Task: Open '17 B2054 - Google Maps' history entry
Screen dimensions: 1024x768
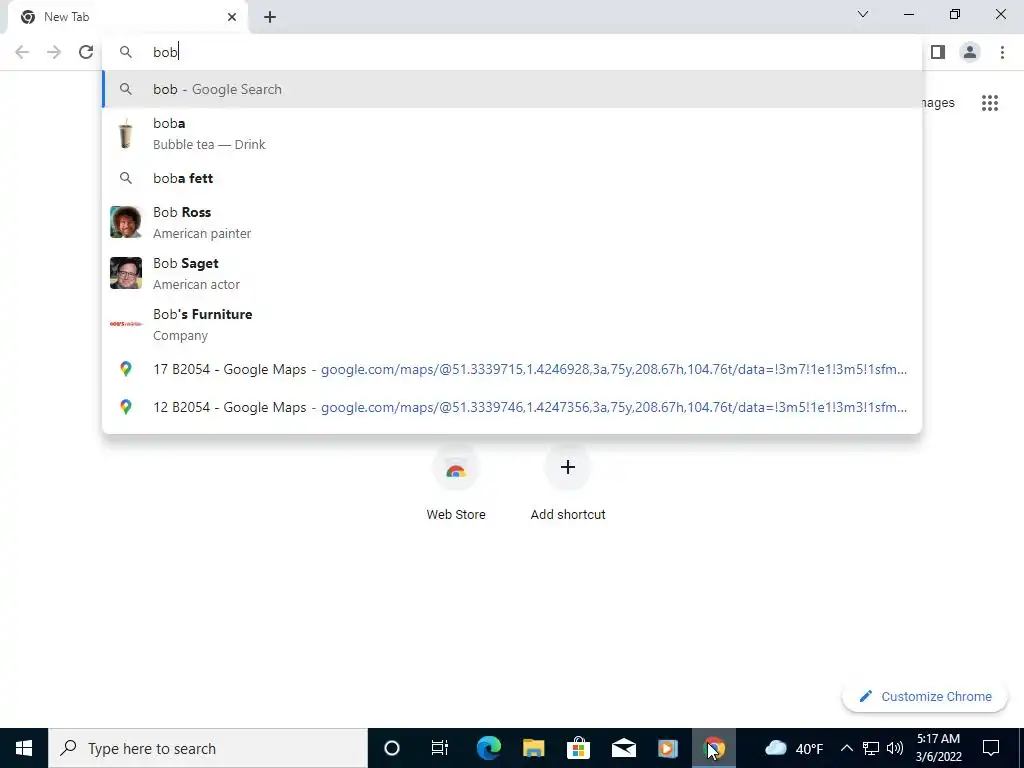Action: (x=512, y=369)
